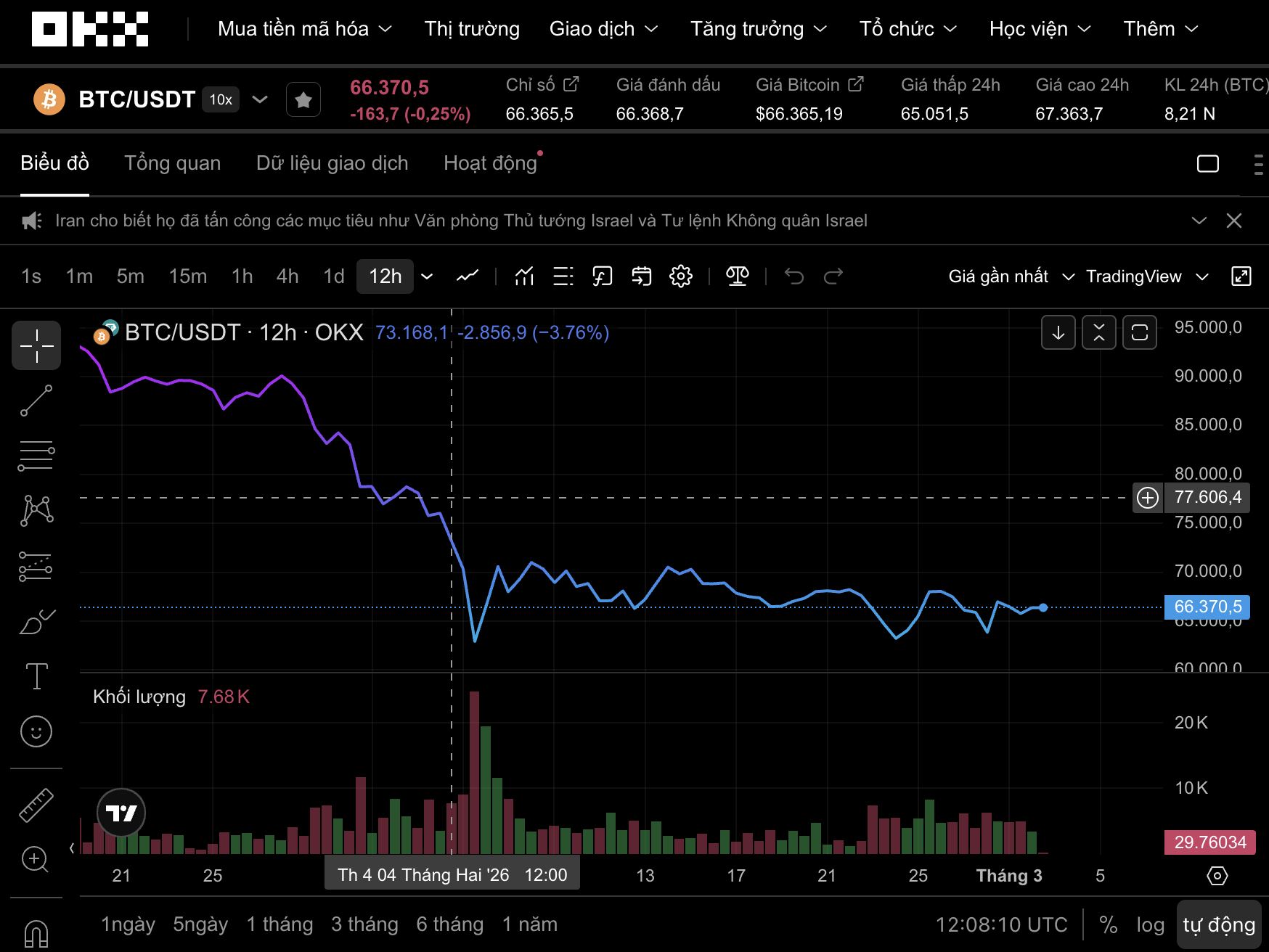
Task: Set chart range to 3 tháng
Action: 364,924
